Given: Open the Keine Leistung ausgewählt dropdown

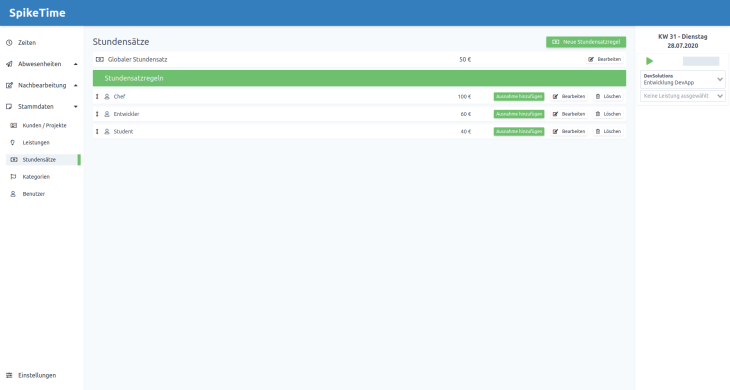Looking at the screenshot, I should (x=683, y=96).
